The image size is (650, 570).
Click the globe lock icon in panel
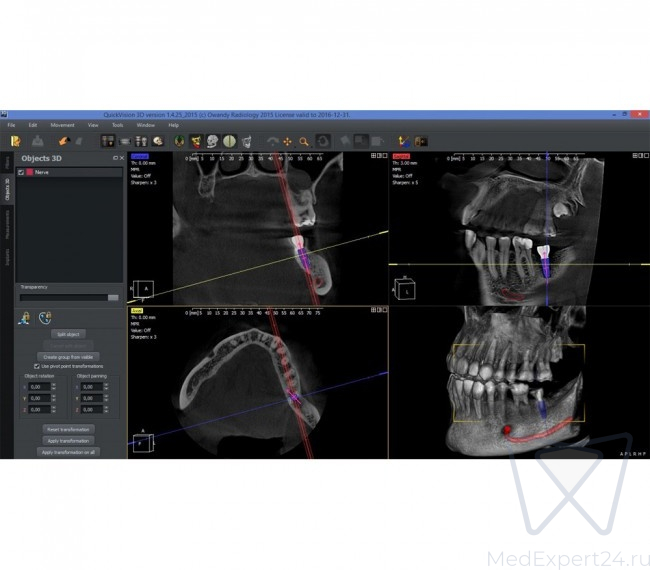point(45,317)
